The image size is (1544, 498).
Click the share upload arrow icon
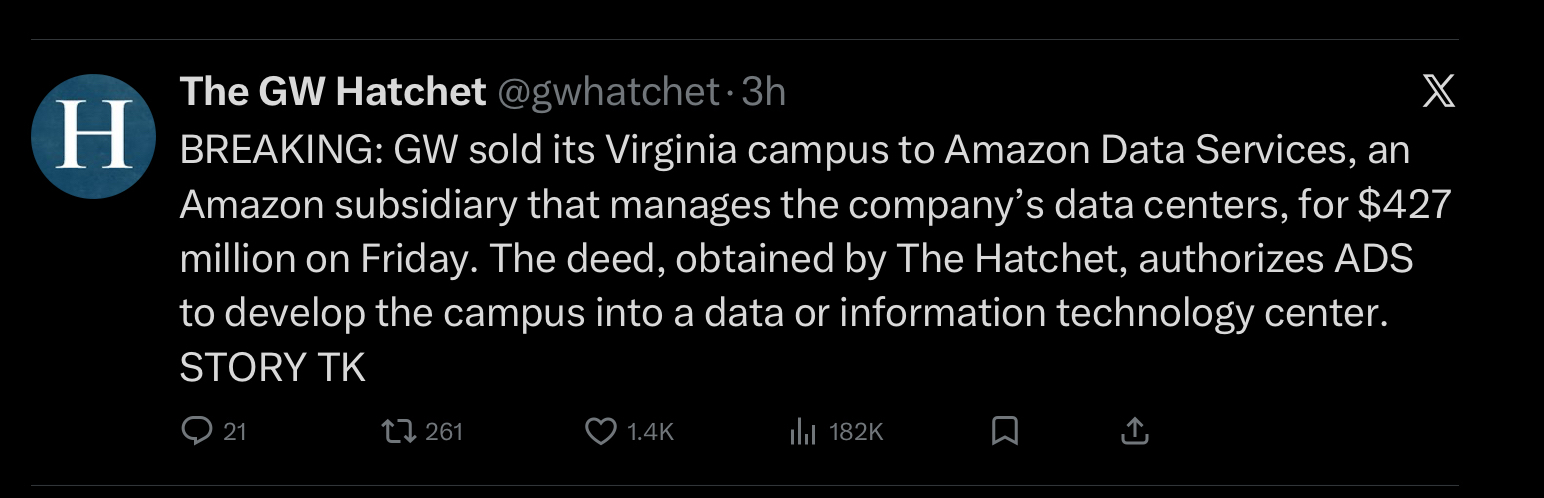1133,431
